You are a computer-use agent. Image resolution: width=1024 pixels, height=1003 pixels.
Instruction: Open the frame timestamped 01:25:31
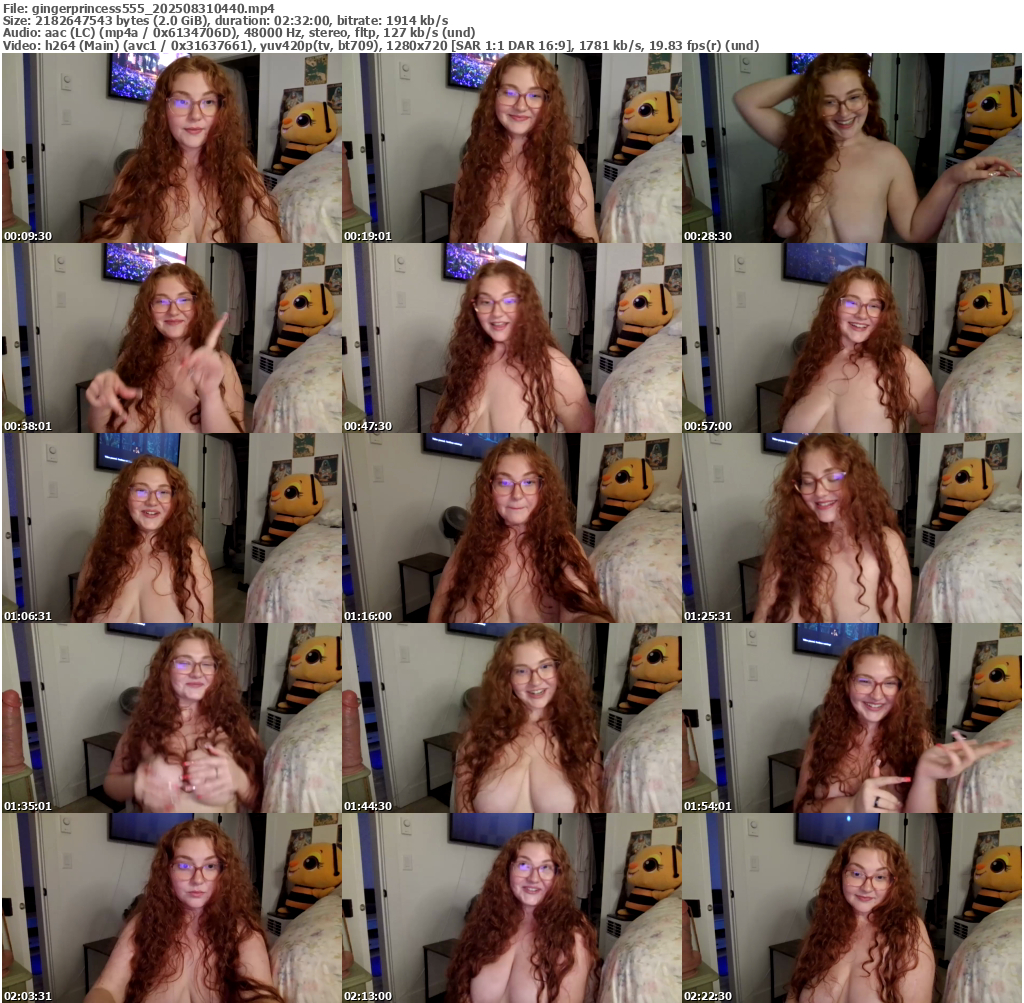tap(852, 528)
